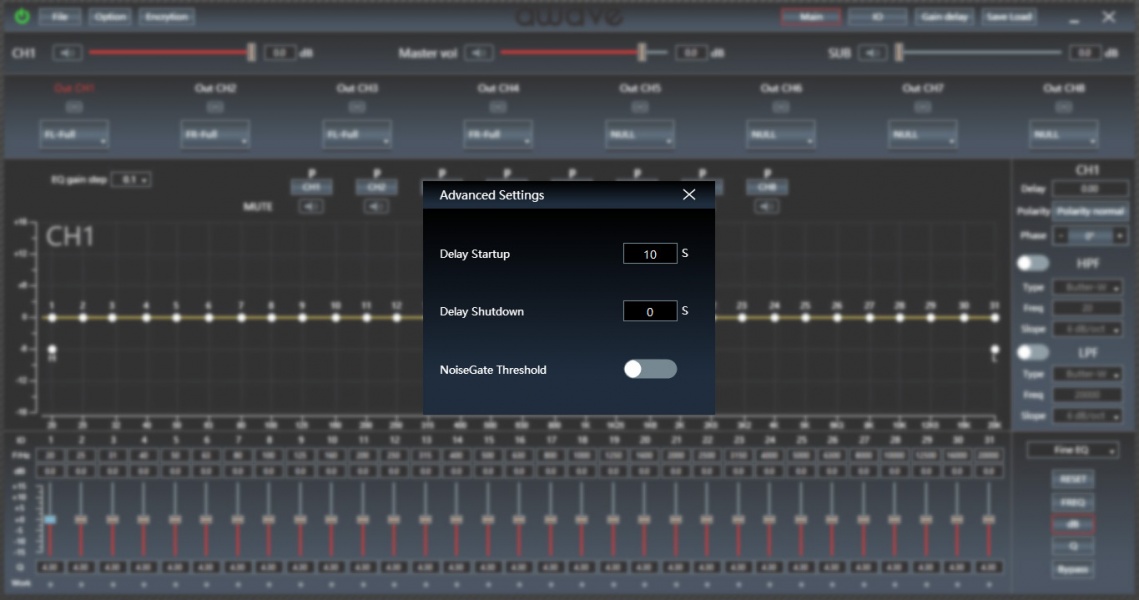Click the Delay Shutdown seconds field
This screenshot has height=600, width=1139.
point(649,312)
